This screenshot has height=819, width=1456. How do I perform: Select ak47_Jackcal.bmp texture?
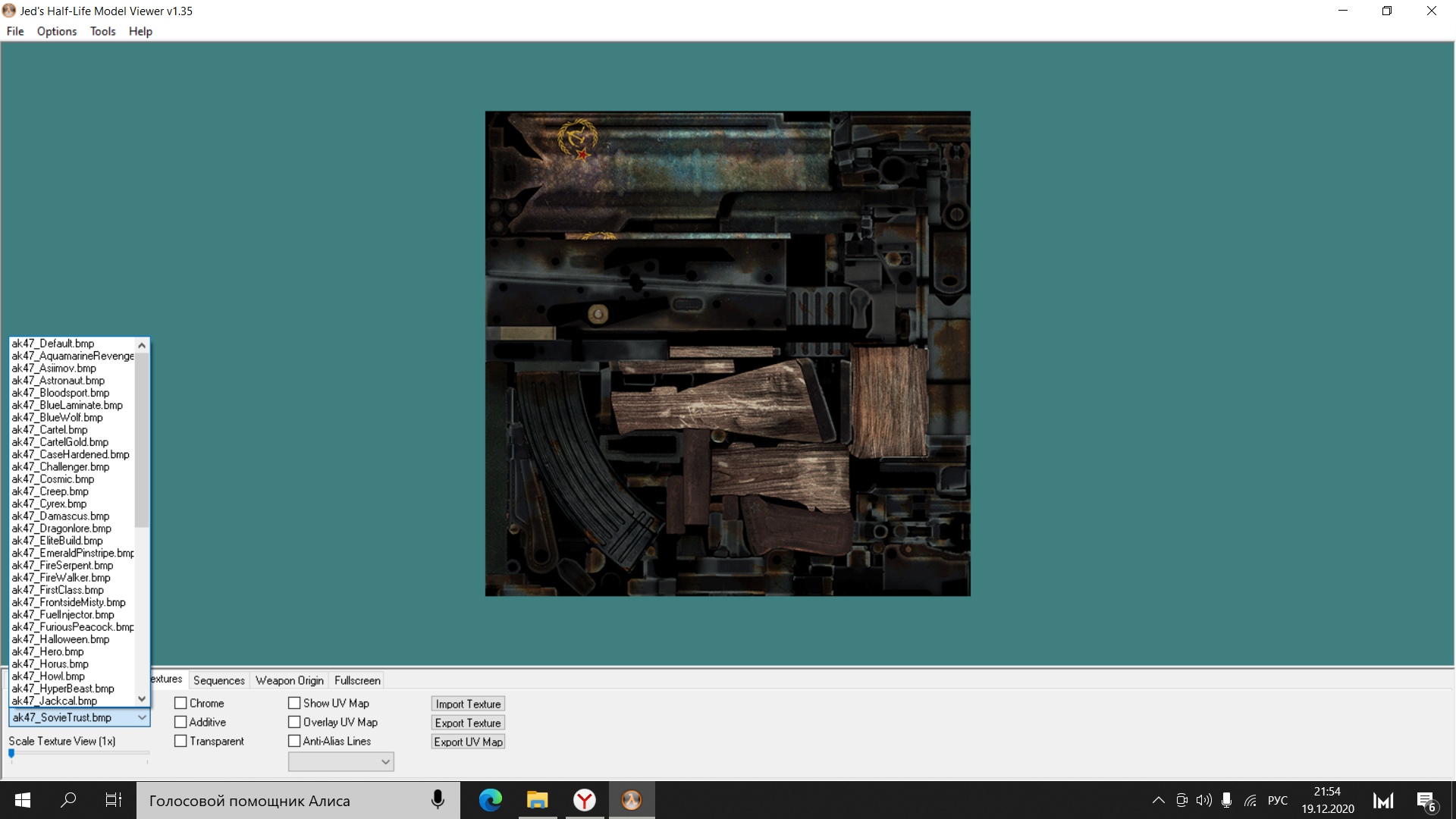click(72, 701)
